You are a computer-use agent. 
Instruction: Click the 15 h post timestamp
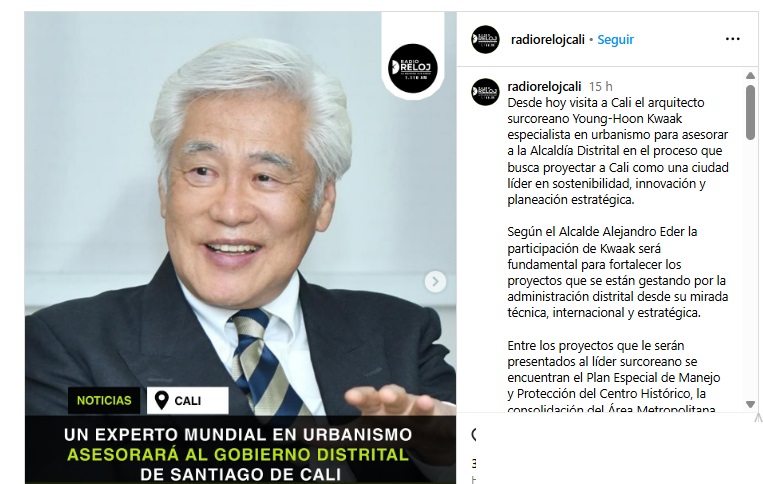(600, 87)
